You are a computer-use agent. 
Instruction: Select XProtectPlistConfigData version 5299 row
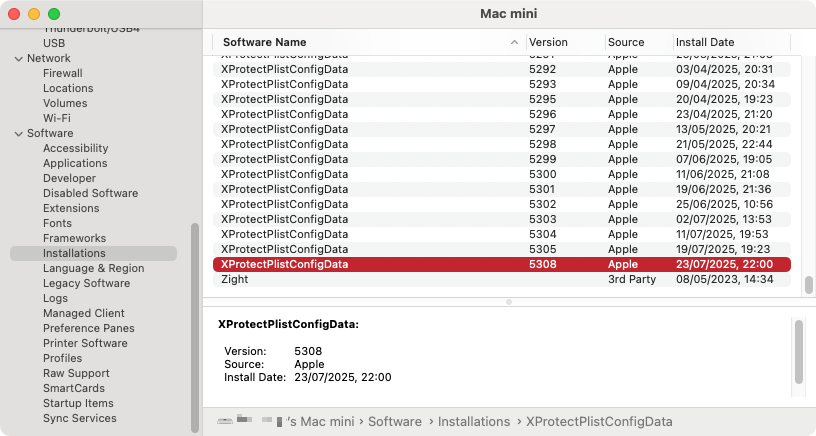click(502, 159)
